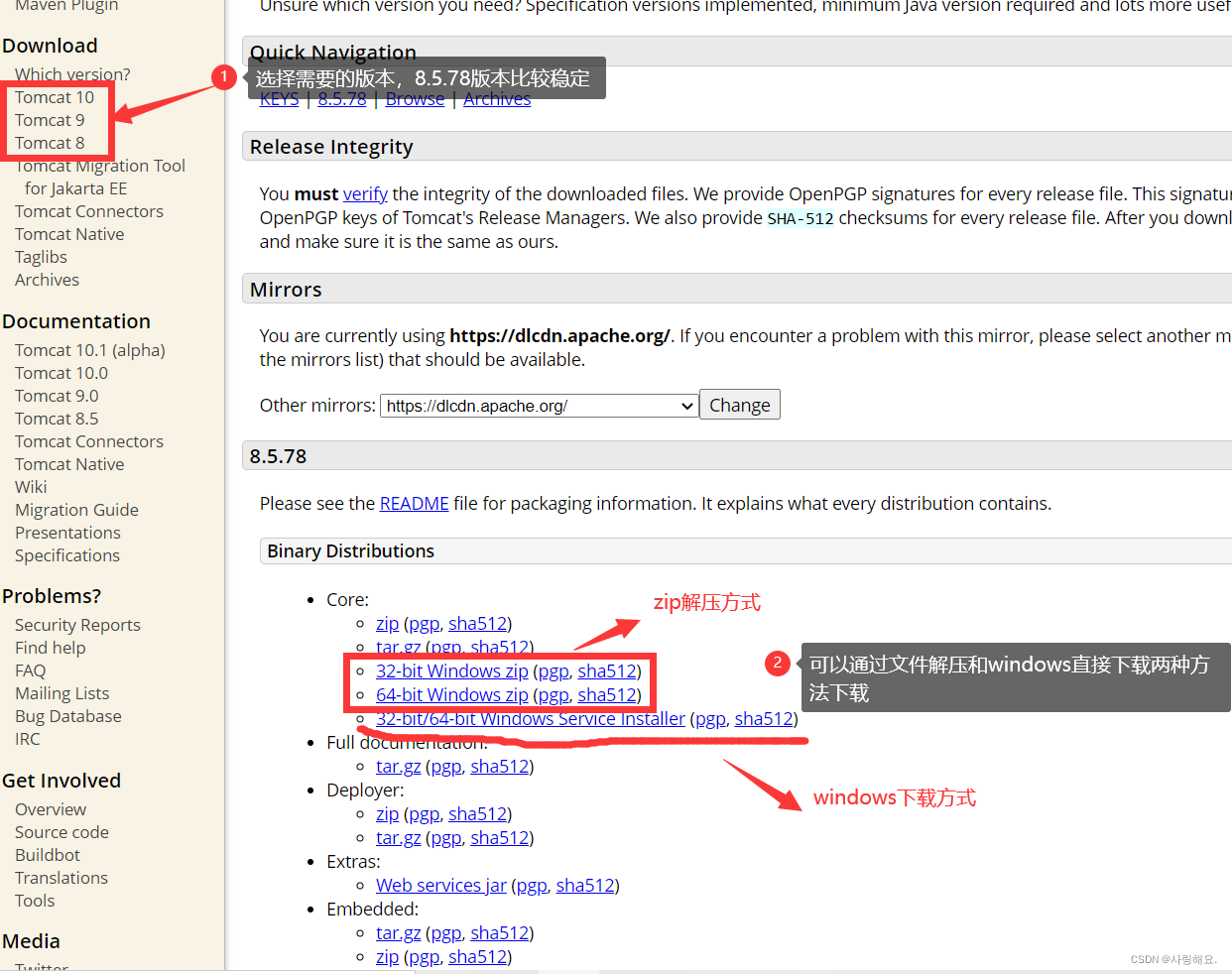
Task: Open sha512 for Web services jar
Action: 585,886
